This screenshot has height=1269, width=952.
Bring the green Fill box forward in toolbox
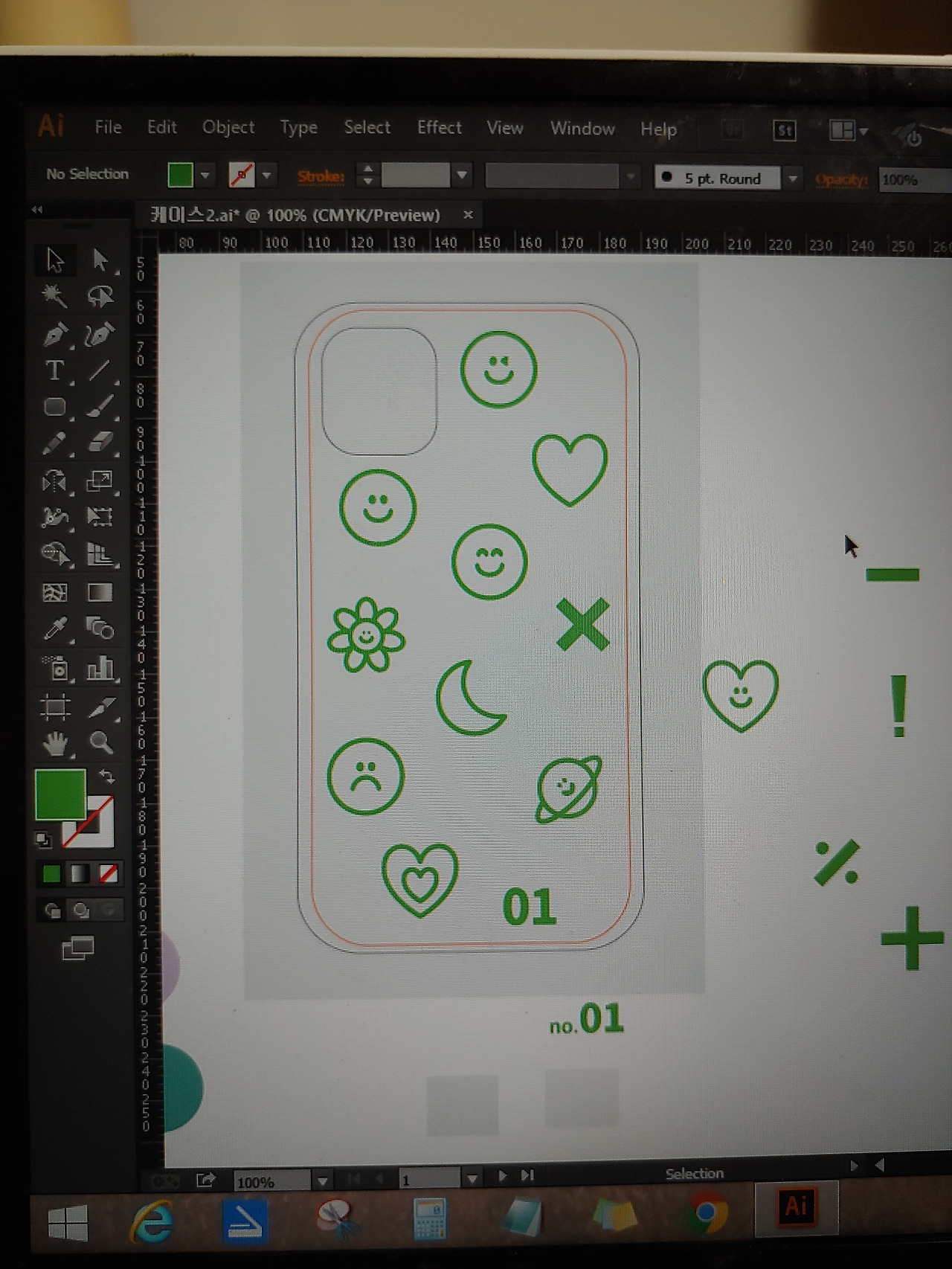point(60,794)
